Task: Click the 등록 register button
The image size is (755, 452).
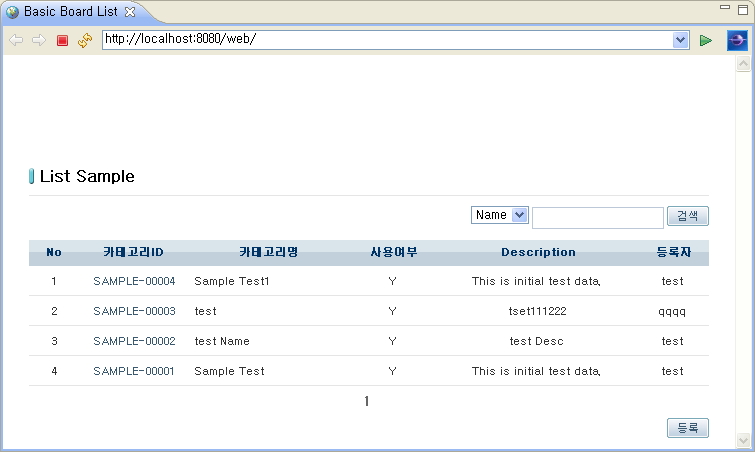Action: click(x=688, y=427)
